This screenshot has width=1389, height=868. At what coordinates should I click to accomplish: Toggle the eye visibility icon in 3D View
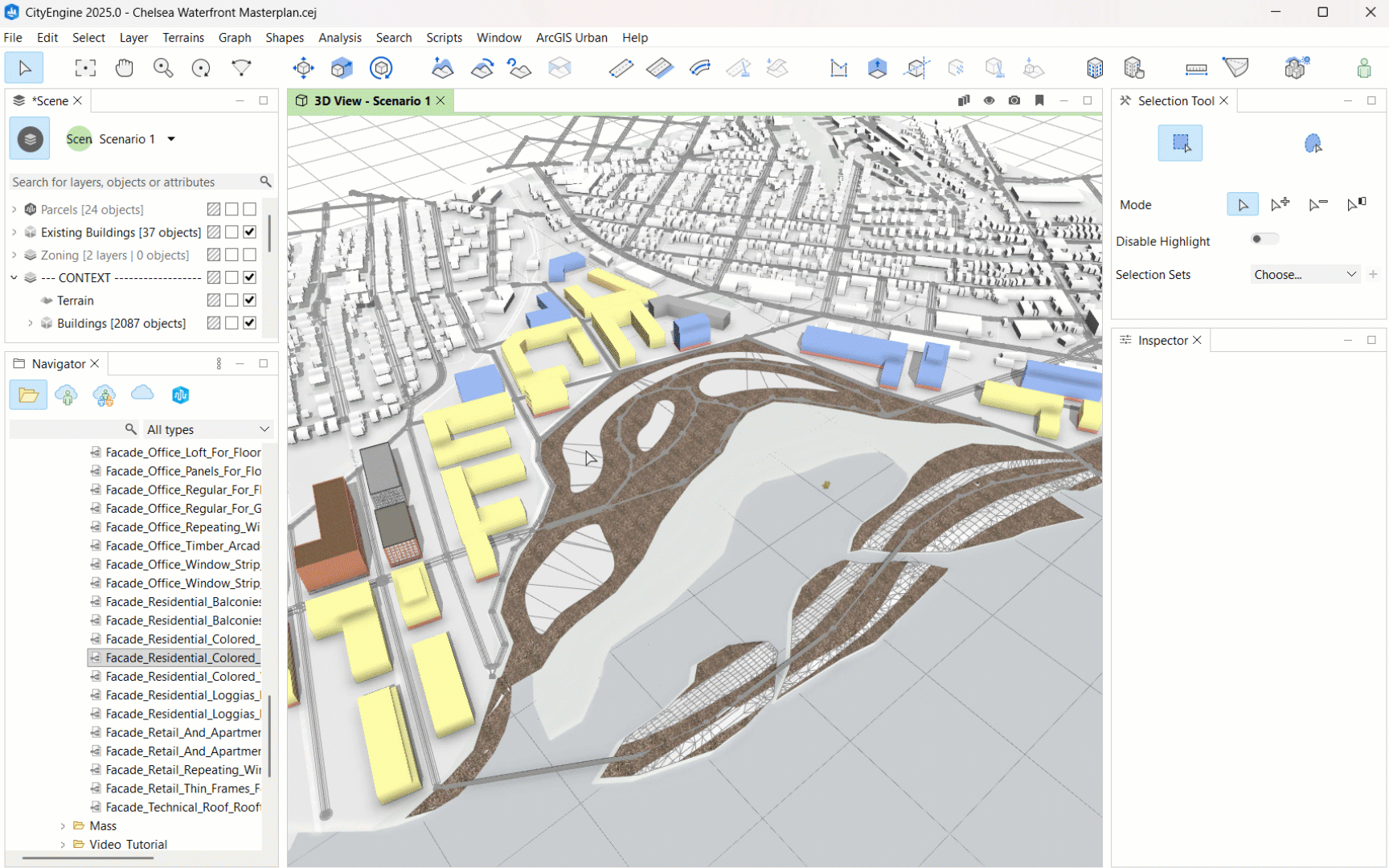(x=989, y=100)
